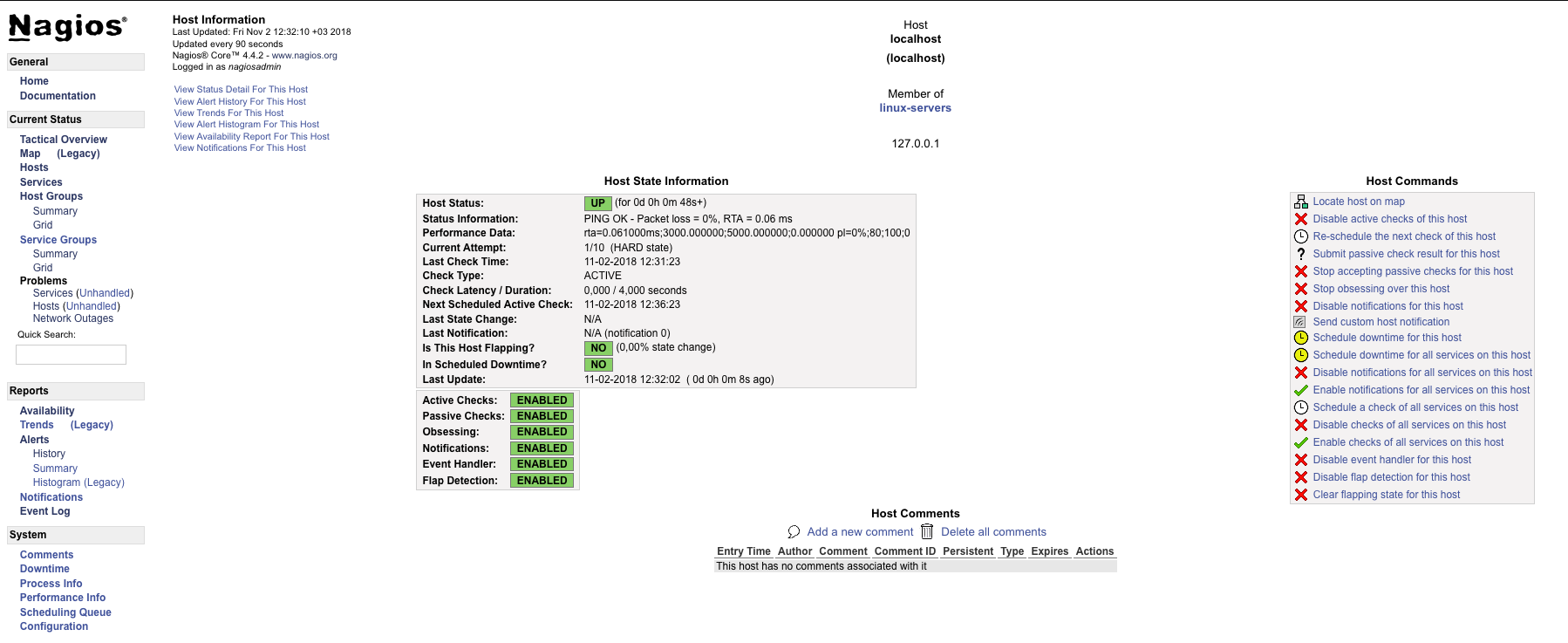Click the clock icon for Re-schedule next check
Image resolution: width=1568 pixels, height=643 pixels.
pos(1300,236)
